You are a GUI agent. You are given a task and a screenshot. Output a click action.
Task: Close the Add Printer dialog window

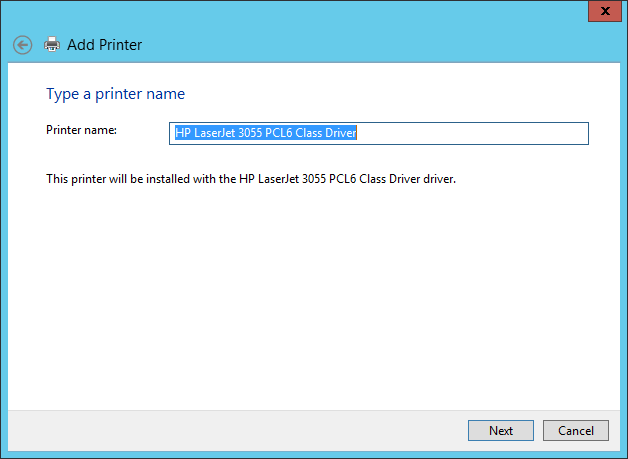[x=600, y=11]
